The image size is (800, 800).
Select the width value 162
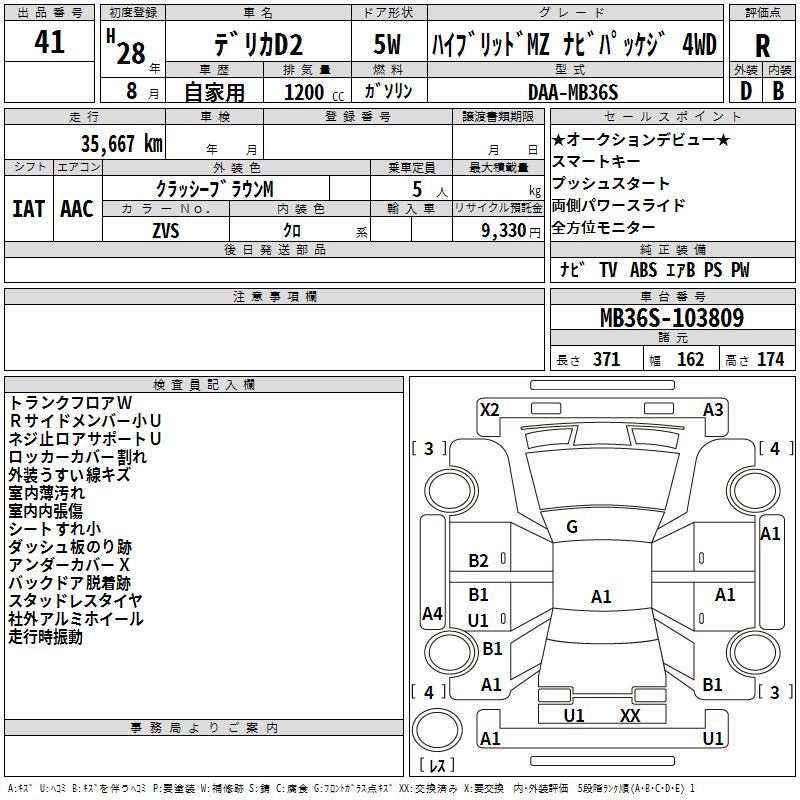tap(690, 360)
